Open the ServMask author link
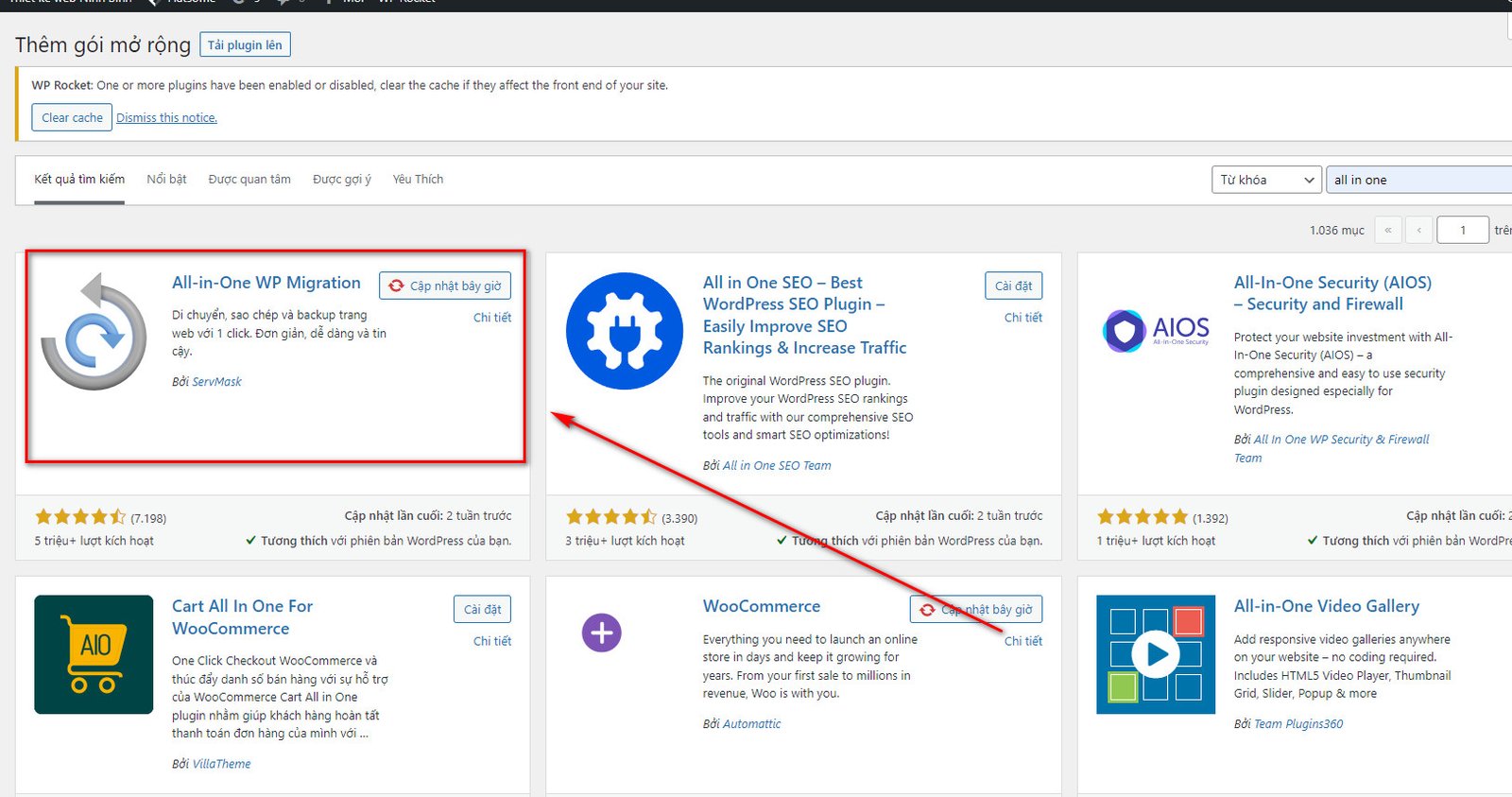Image resolution: width=1512 pixels, height=797 pixels. pos(216,382)
